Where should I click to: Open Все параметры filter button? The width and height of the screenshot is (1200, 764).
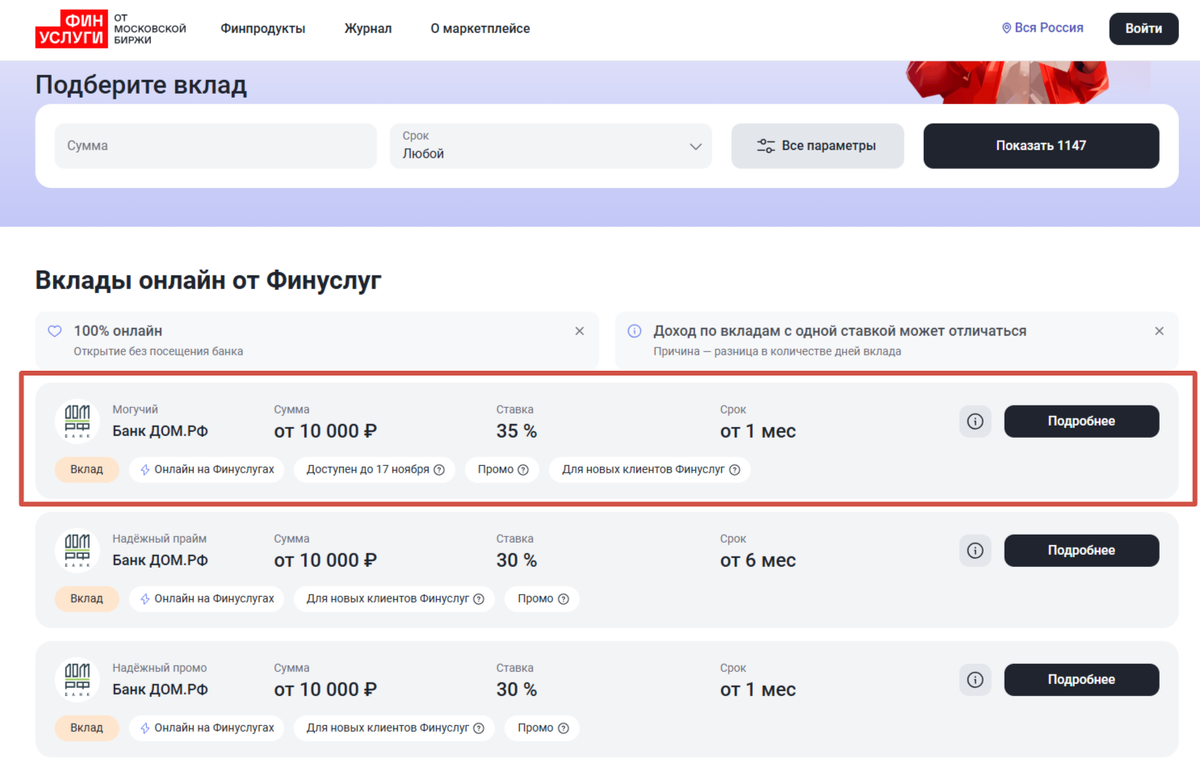(818, 146)
